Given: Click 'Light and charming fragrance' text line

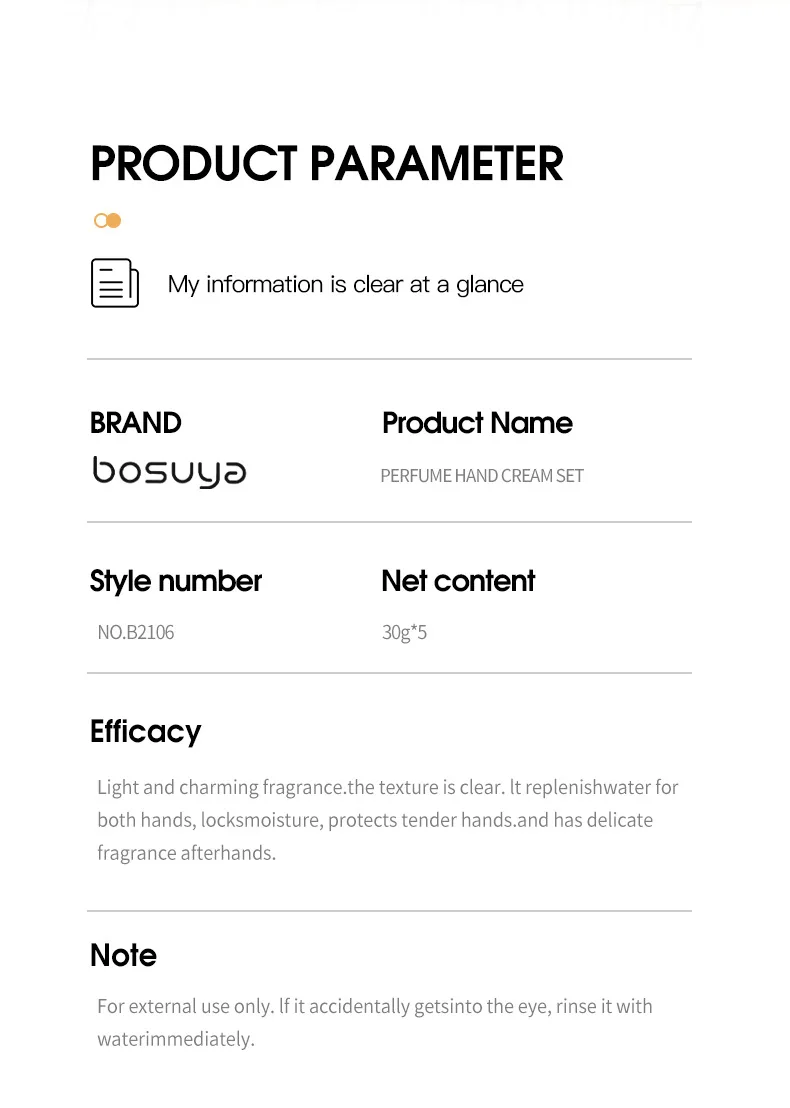Looking at the screenshot, I should [387, 787].
